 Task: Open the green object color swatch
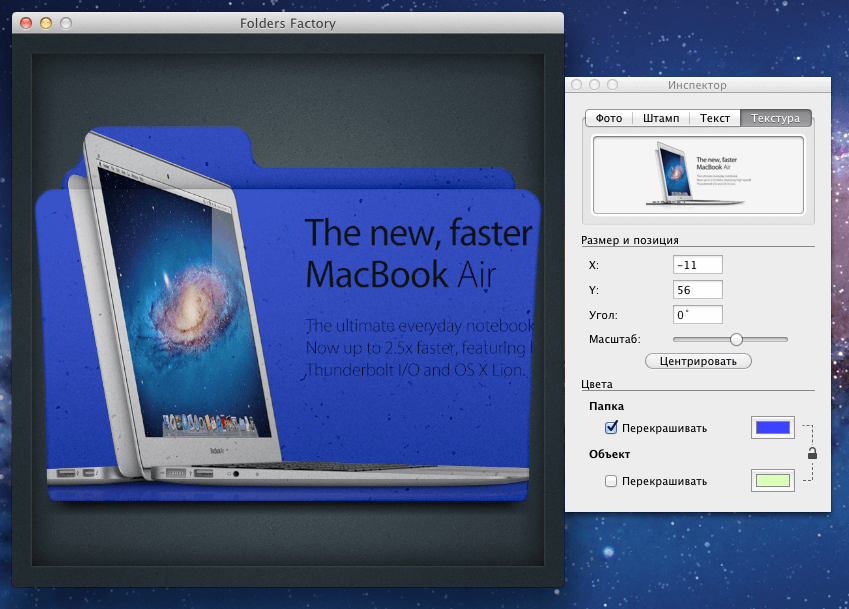[x=772, y=480]
